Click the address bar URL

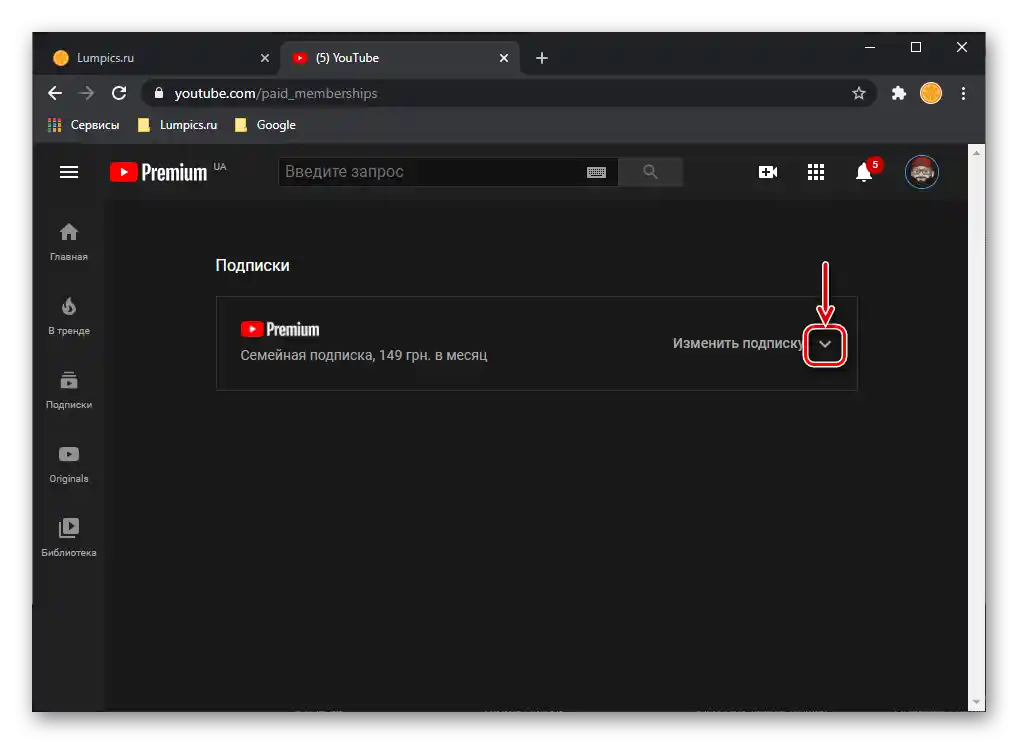(x=276, y=93)
